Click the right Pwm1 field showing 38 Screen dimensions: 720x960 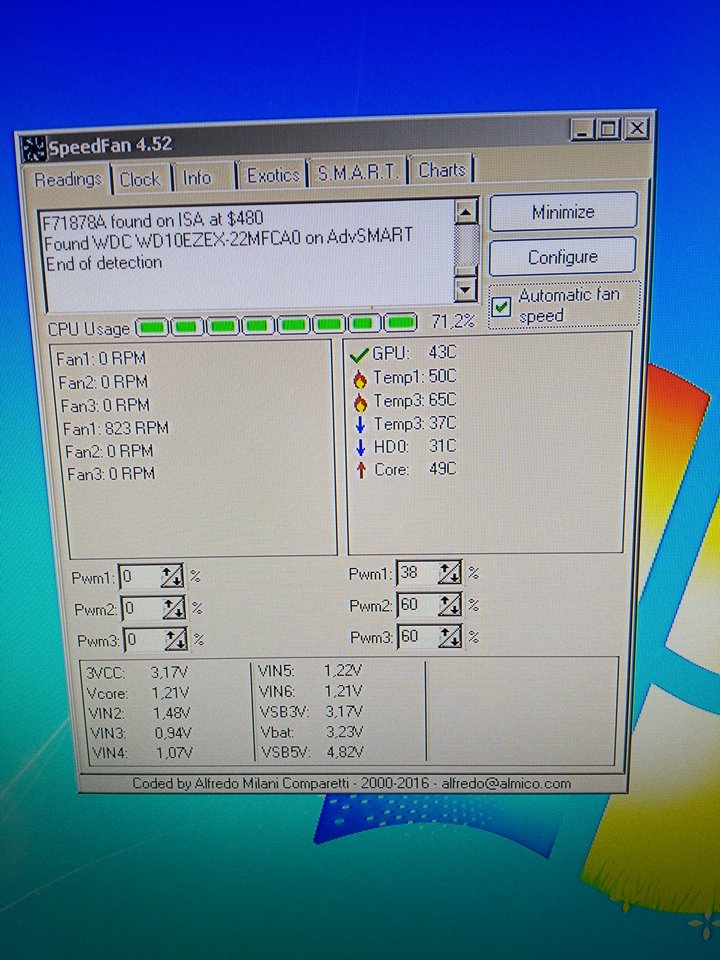tap(418, 573)
